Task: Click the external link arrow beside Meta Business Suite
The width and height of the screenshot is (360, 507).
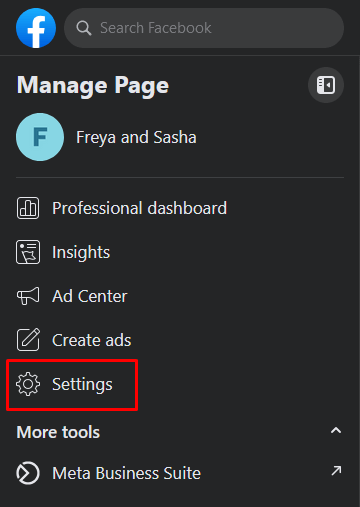Action: pyautogui.click(x=336, y=471)
